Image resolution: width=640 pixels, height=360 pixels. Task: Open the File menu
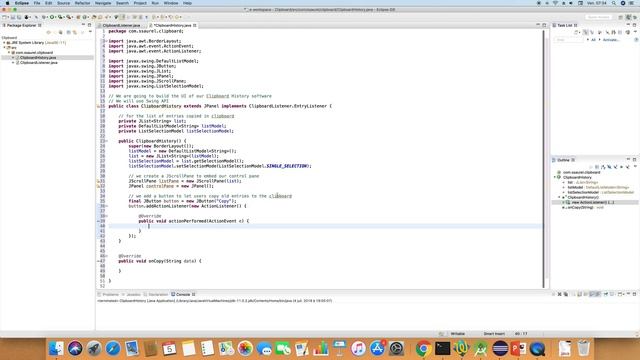click(x=37, y=3)
